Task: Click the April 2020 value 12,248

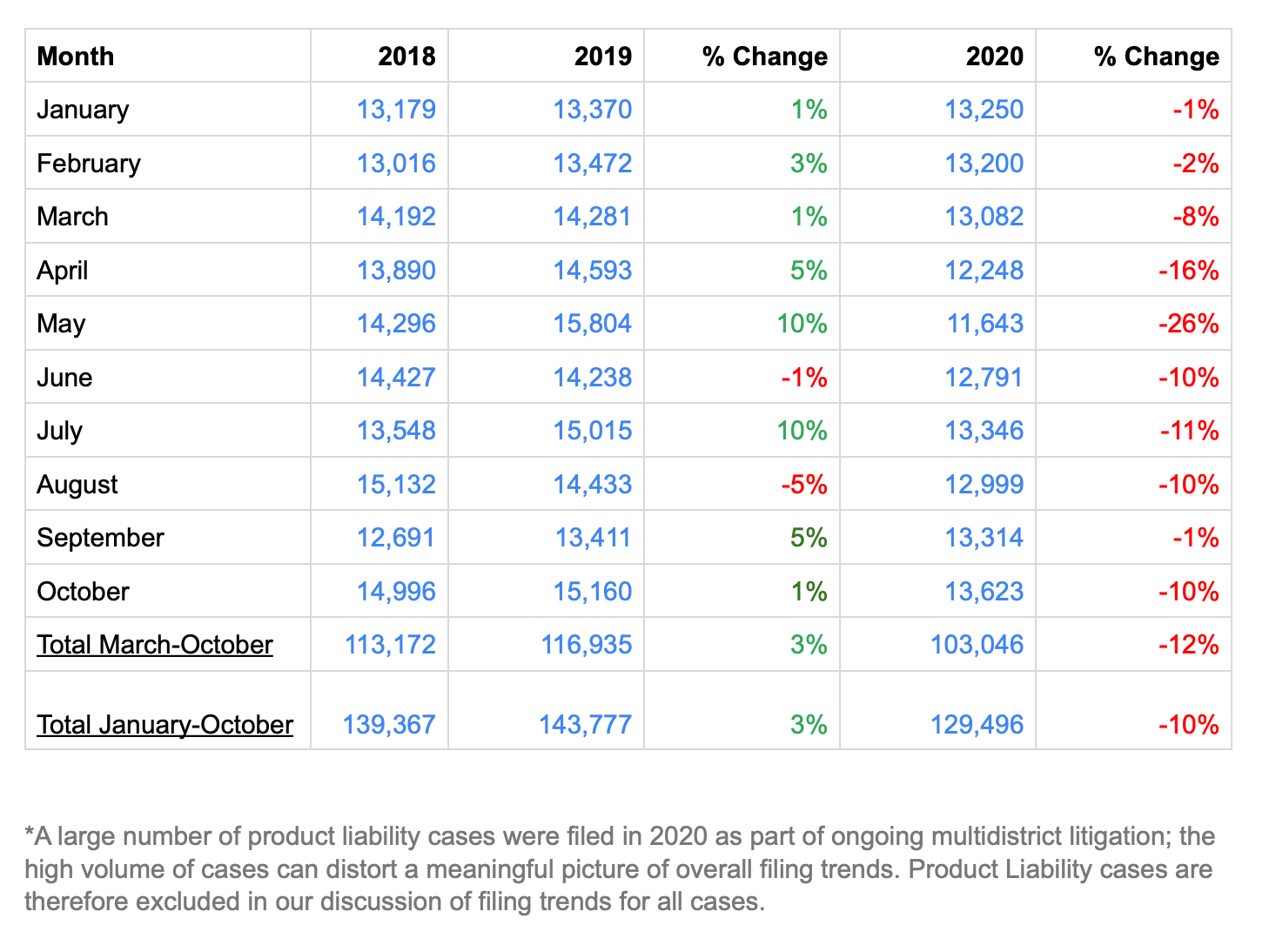Action: pos(984,271)
